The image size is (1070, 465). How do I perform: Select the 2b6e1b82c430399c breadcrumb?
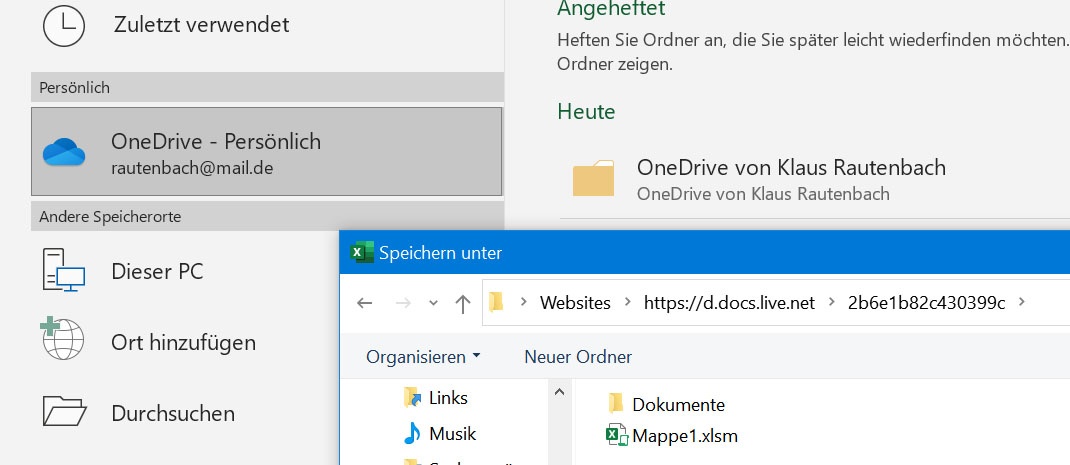click(927, 303)
